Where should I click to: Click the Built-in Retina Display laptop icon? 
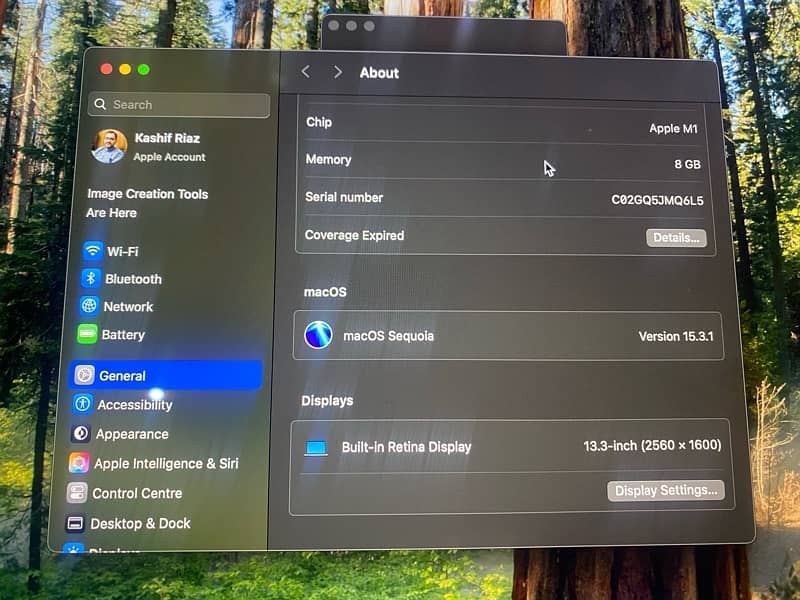tap(316, 448)
